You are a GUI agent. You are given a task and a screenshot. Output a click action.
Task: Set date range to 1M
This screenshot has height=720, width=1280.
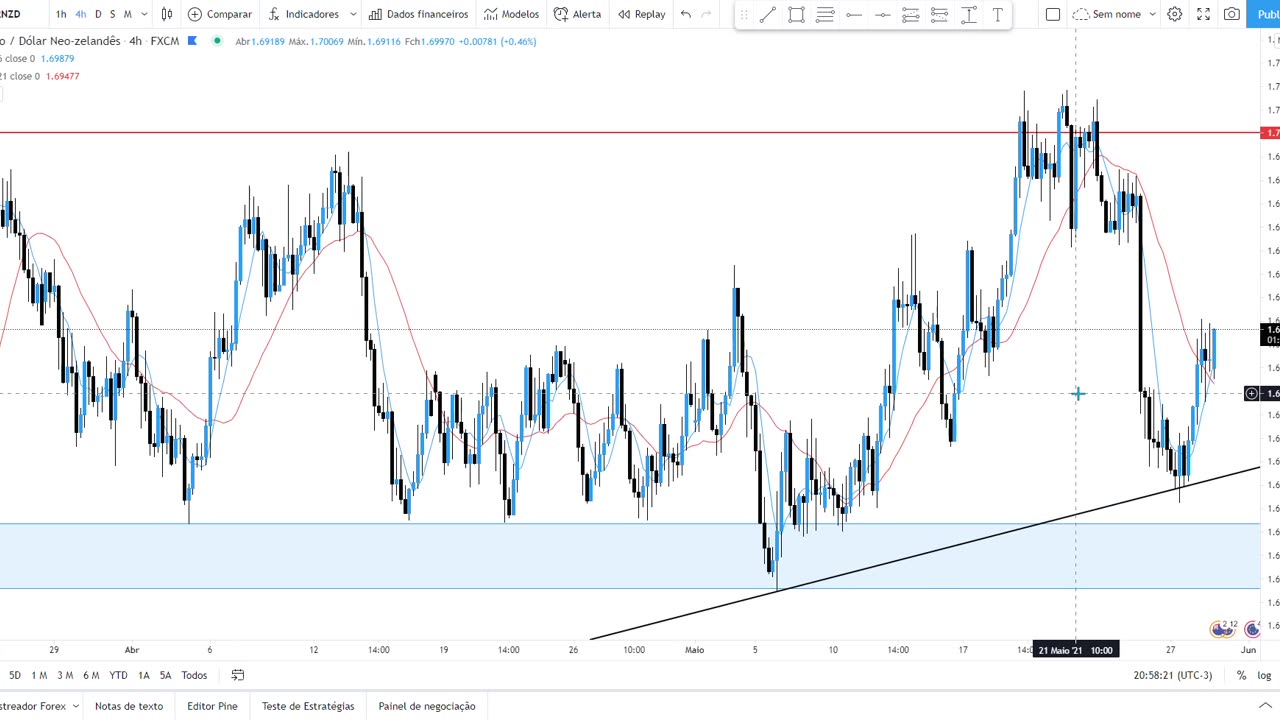(x=39, y=675)
